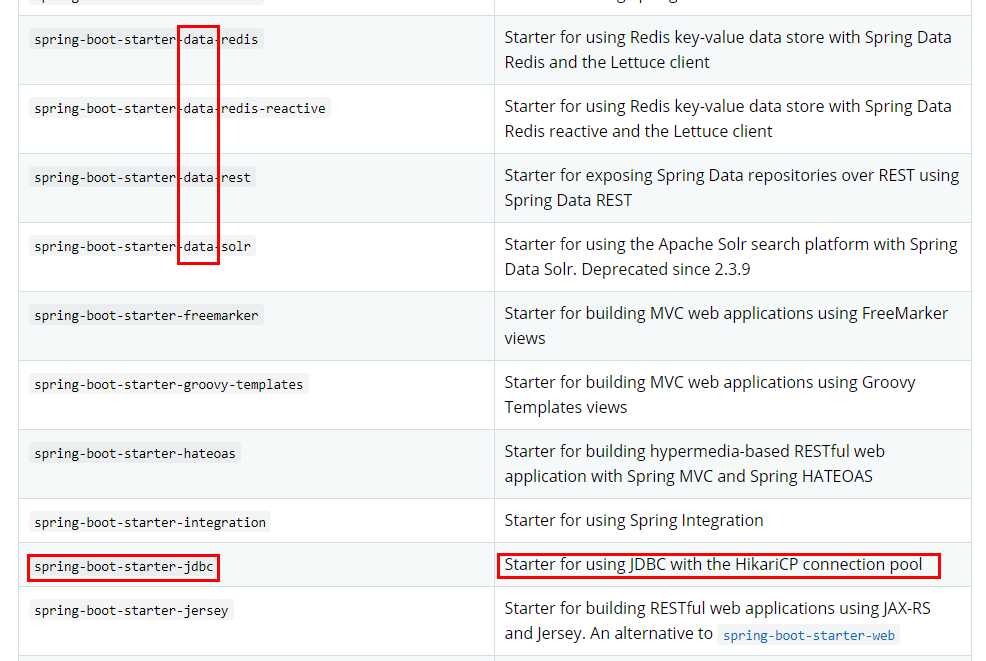Select spring-boot-starter-data-redis-reactive code label
This screenshot has width=986, height=661.
point(180,108)
